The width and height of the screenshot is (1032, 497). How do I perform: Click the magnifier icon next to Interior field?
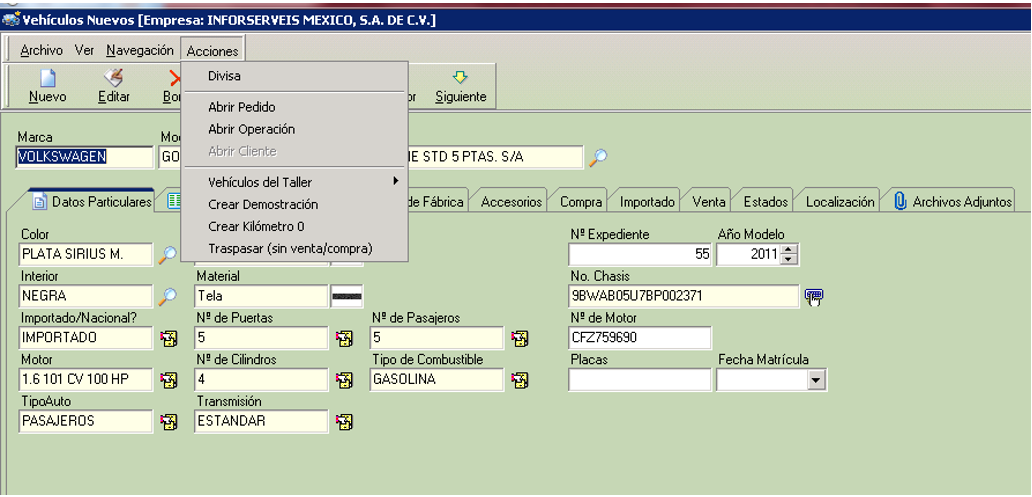168,296
